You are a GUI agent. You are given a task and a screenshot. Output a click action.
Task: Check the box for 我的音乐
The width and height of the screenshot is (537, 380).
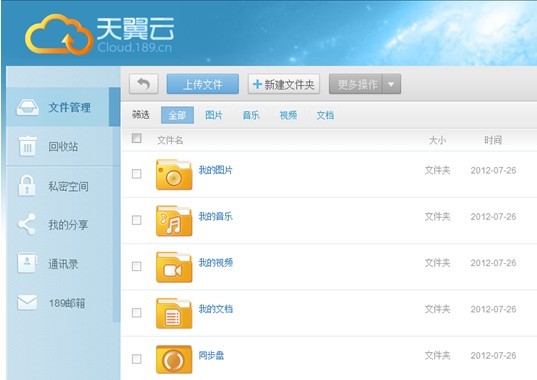point(137,220)
